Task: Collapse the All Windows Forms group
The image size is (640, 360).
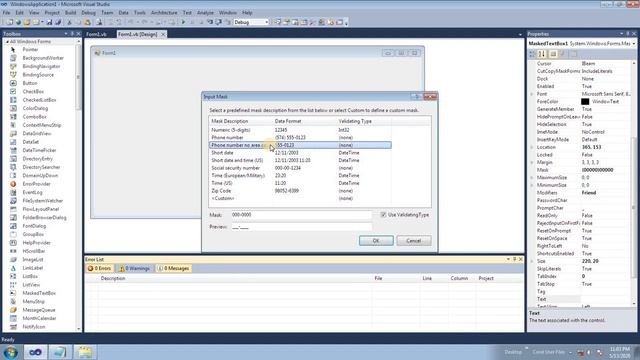Action: (x=7, y=42)
